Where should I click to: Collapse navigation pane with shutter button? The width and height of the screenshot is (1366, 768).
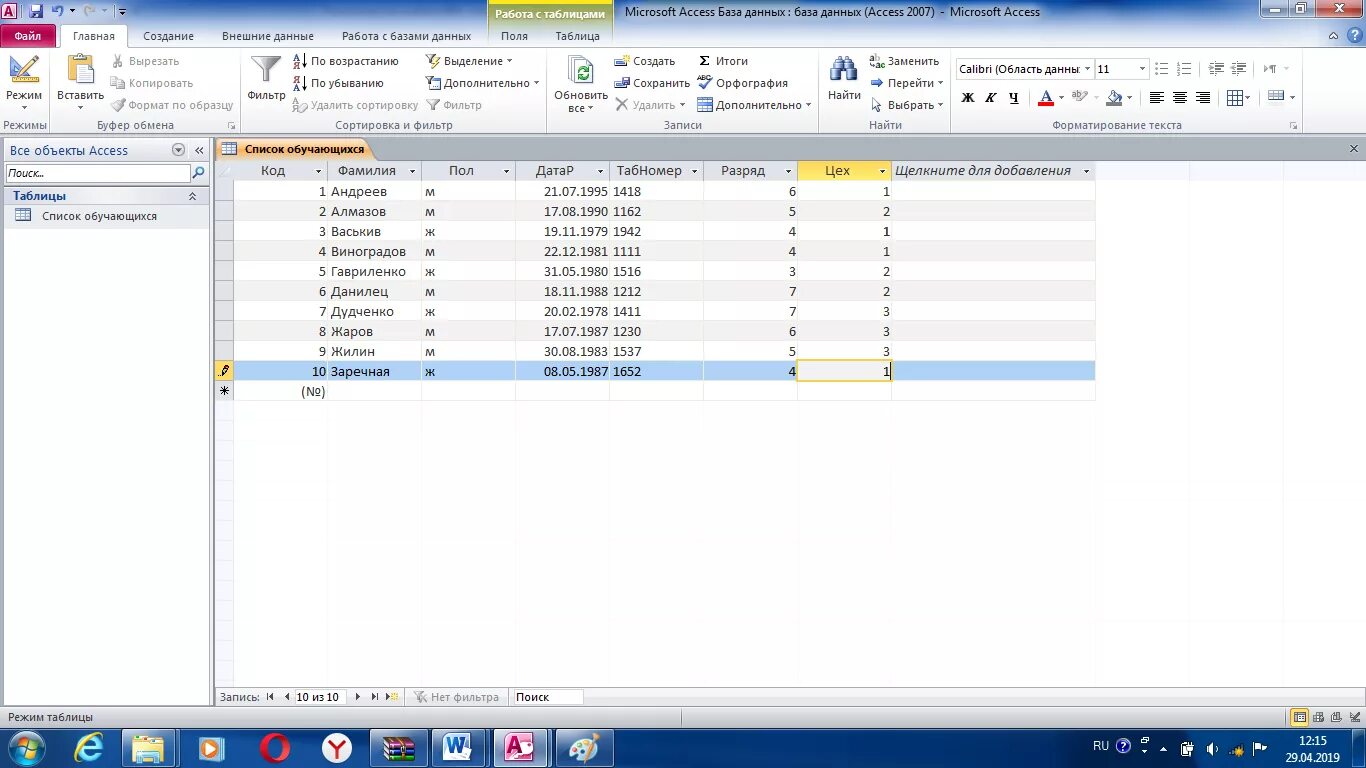tap(199, 150)
